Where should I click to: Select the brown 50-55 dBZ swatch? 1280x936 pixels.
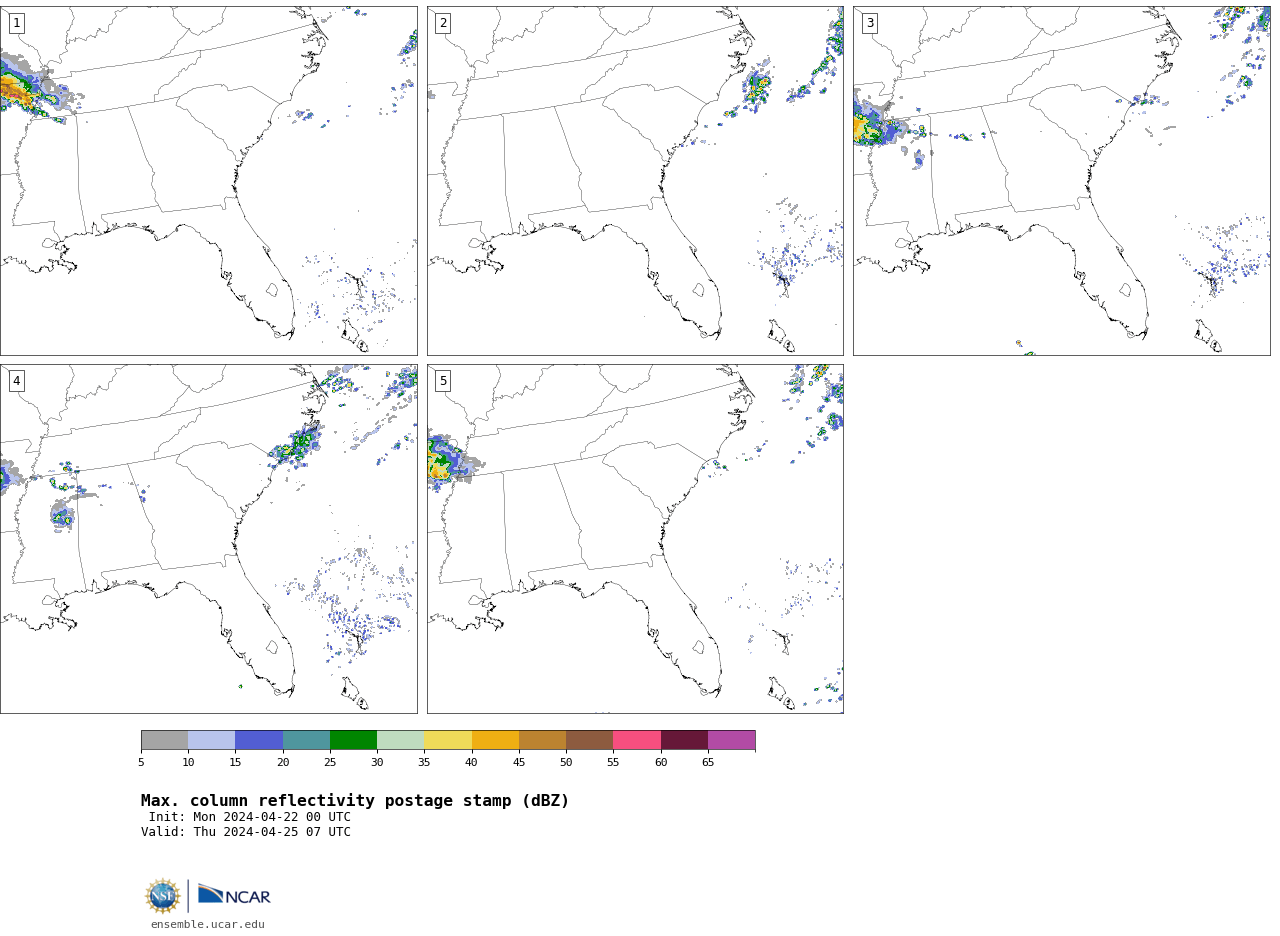590,740
